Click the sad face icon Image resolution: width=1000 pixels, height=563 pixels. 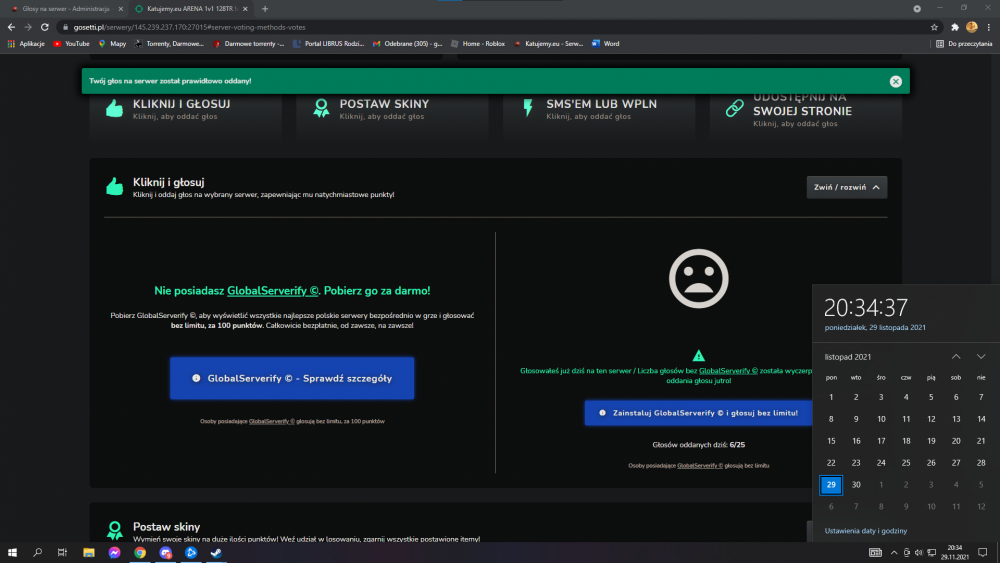[698, 279]
